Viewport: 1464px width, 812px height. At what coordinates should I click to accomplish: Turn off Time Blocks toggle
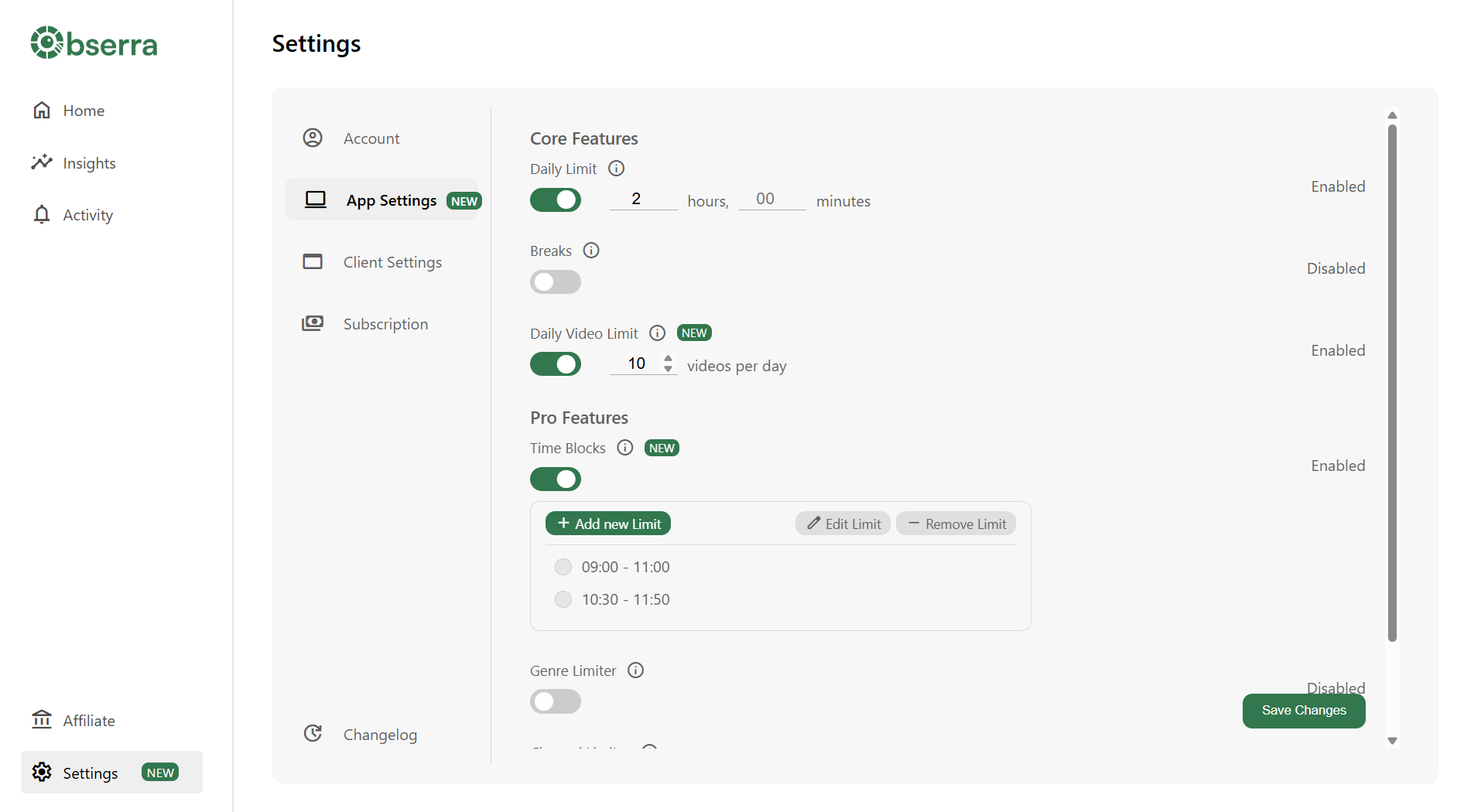tap(556, 479)
